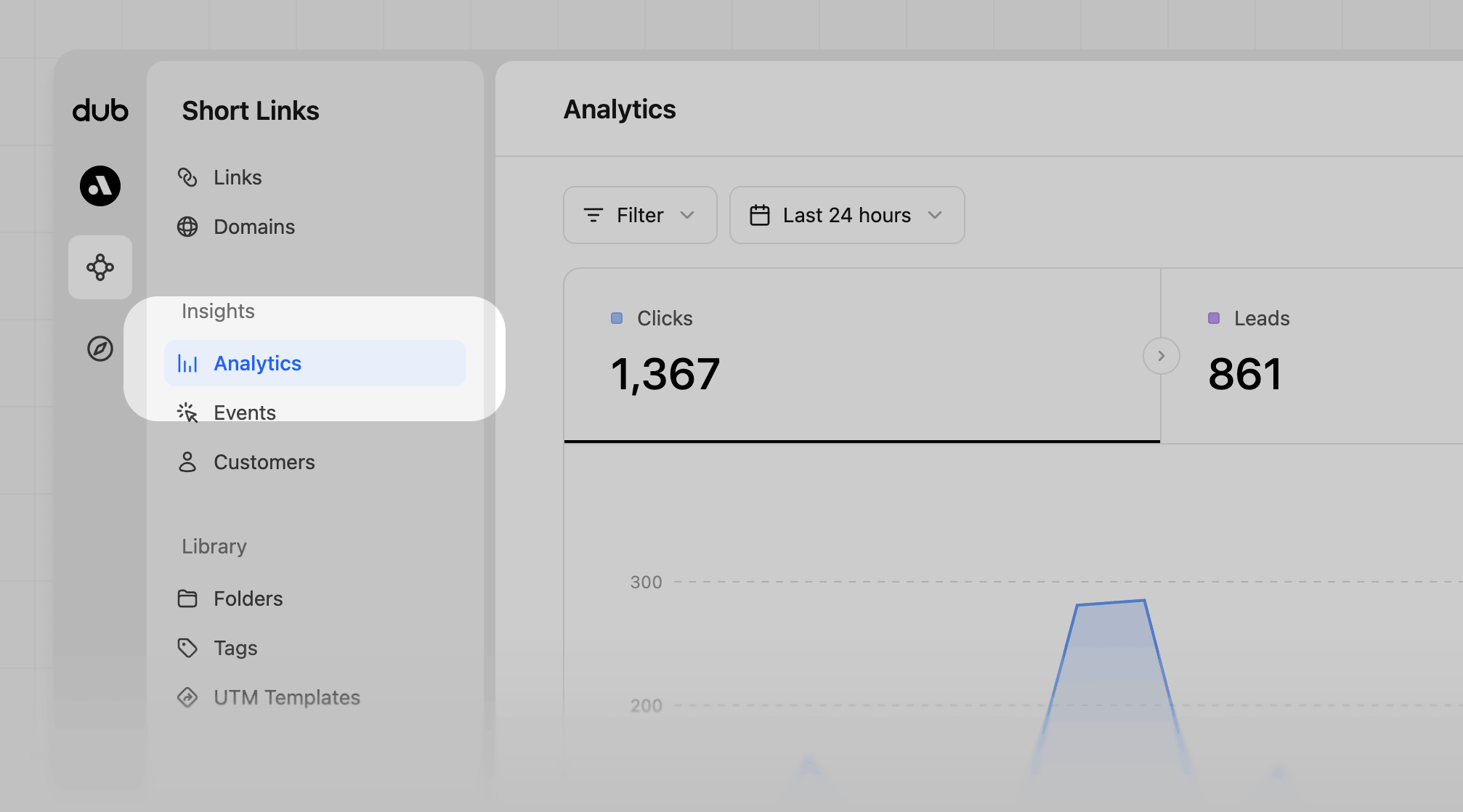Image resolution: width=1463 pixels, height=812 pixels.
Task: Click the Customers person icon
Action: pos(187,462)
